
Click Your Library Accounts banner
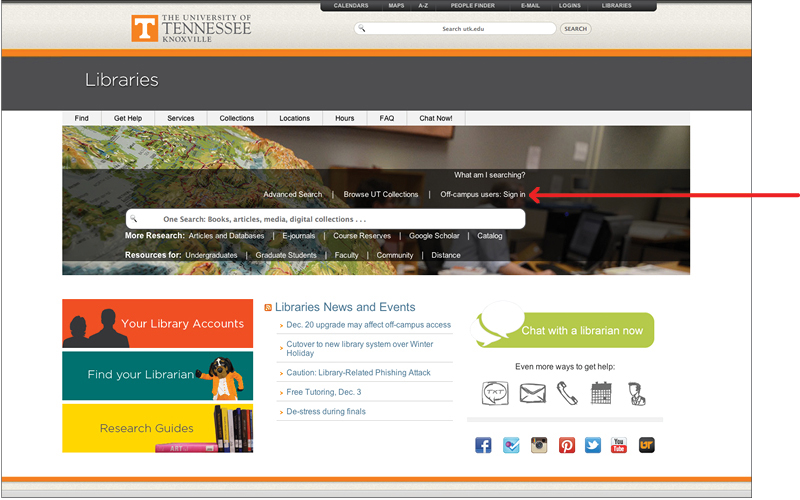(158, 323)
